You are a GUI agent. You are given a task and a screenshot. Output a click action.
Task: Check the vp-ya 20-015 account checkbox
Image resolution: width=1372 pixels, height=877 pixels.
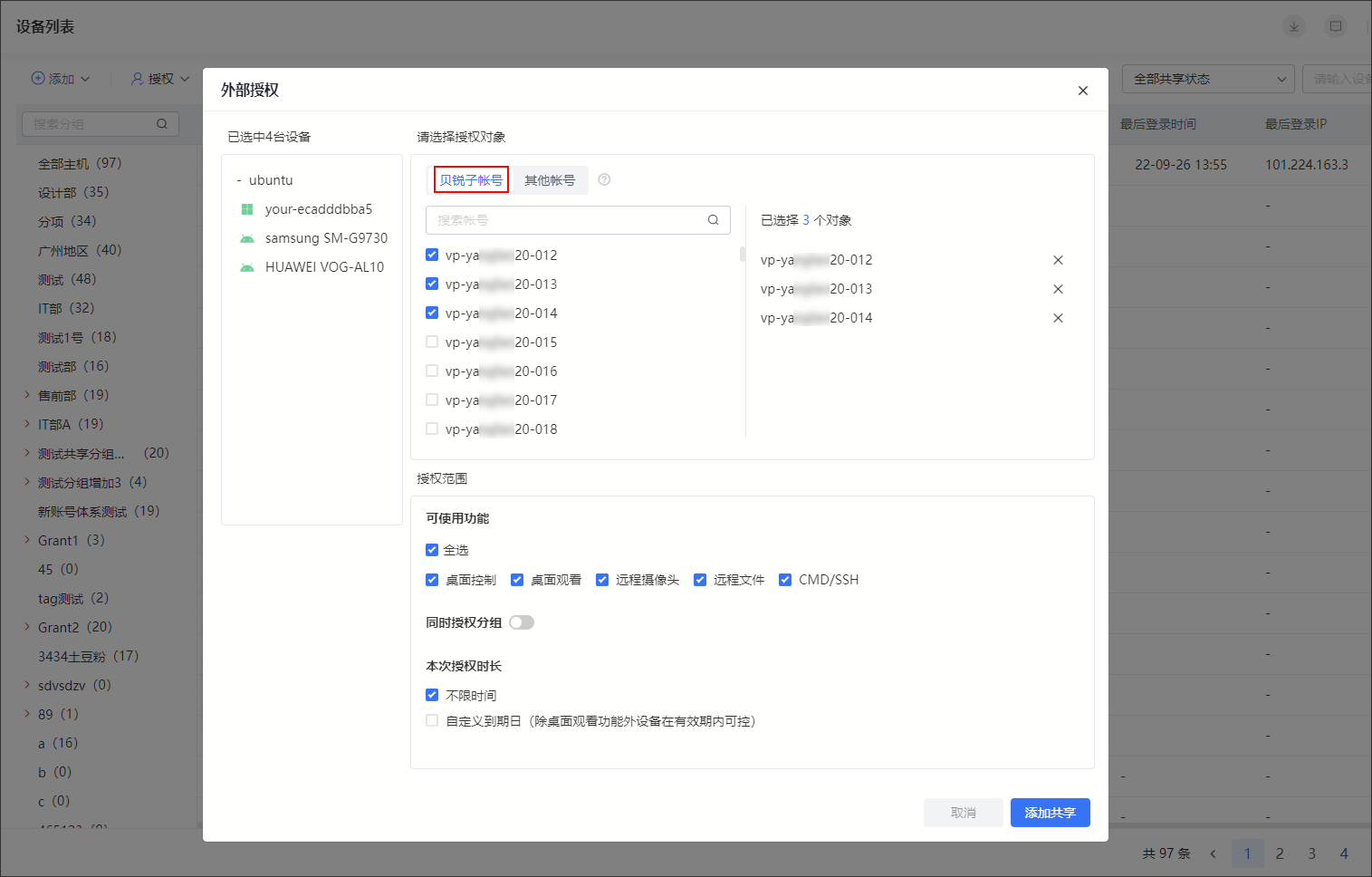pyautogui.click(x=432, y=342)
